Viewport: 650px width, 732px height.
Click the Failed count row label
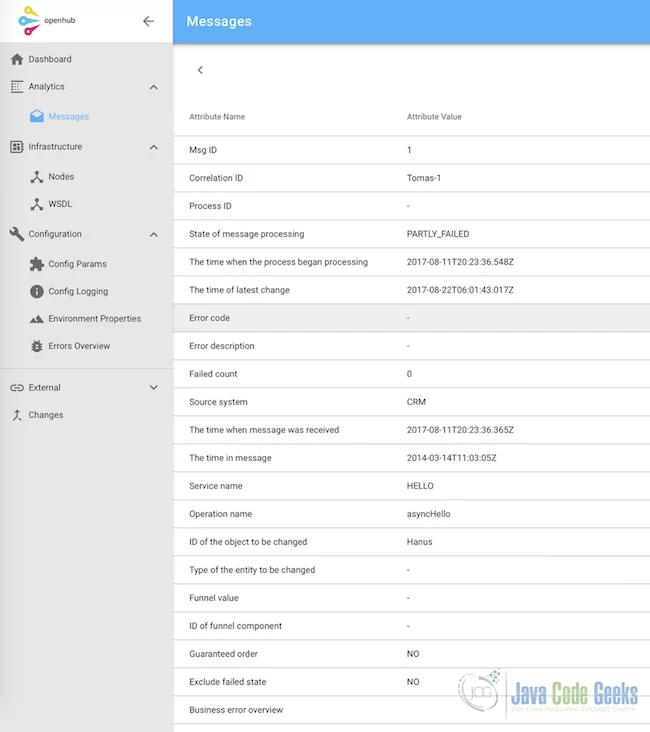point(213,374)
